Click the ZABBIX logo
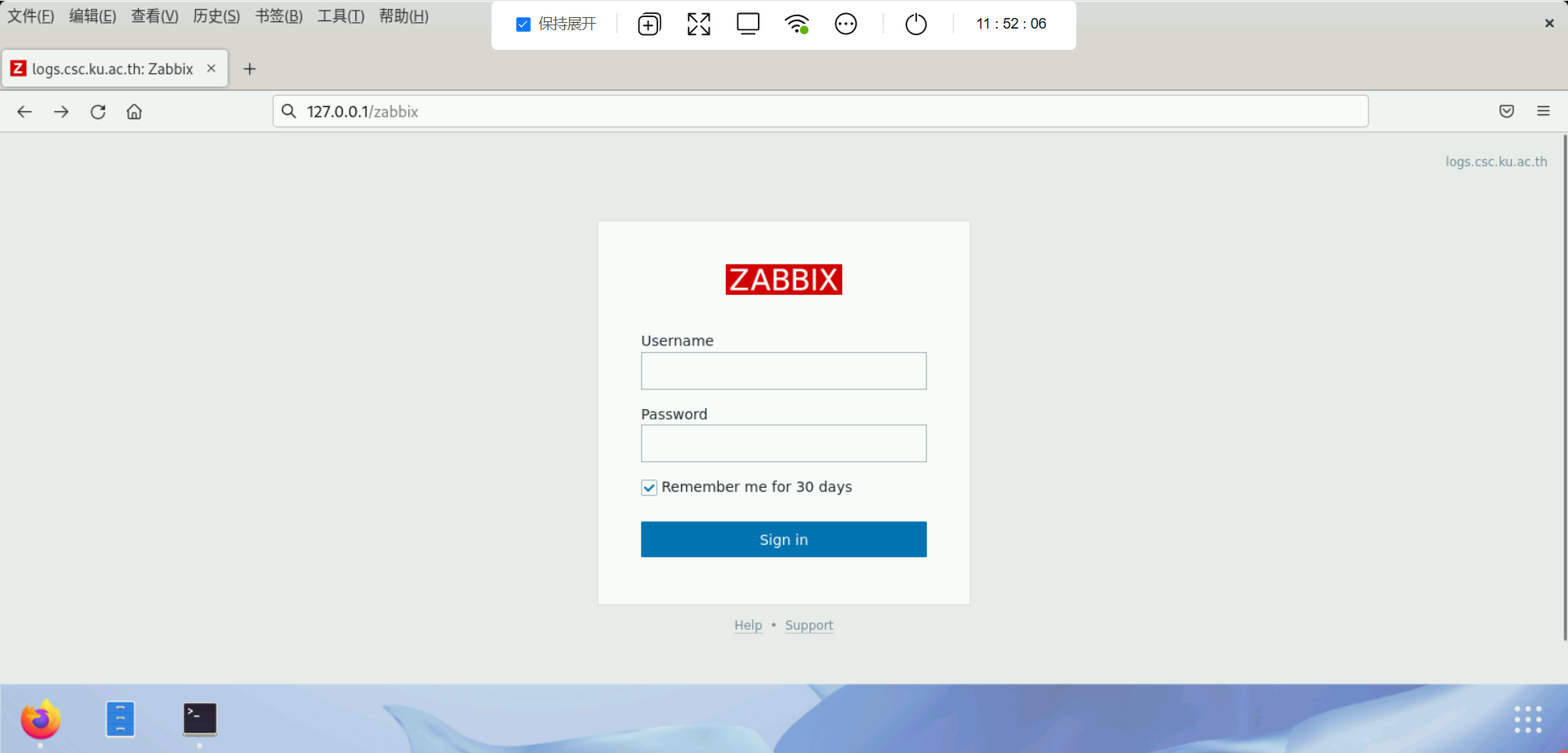The image size is (1568, 753). coord(784,279)
